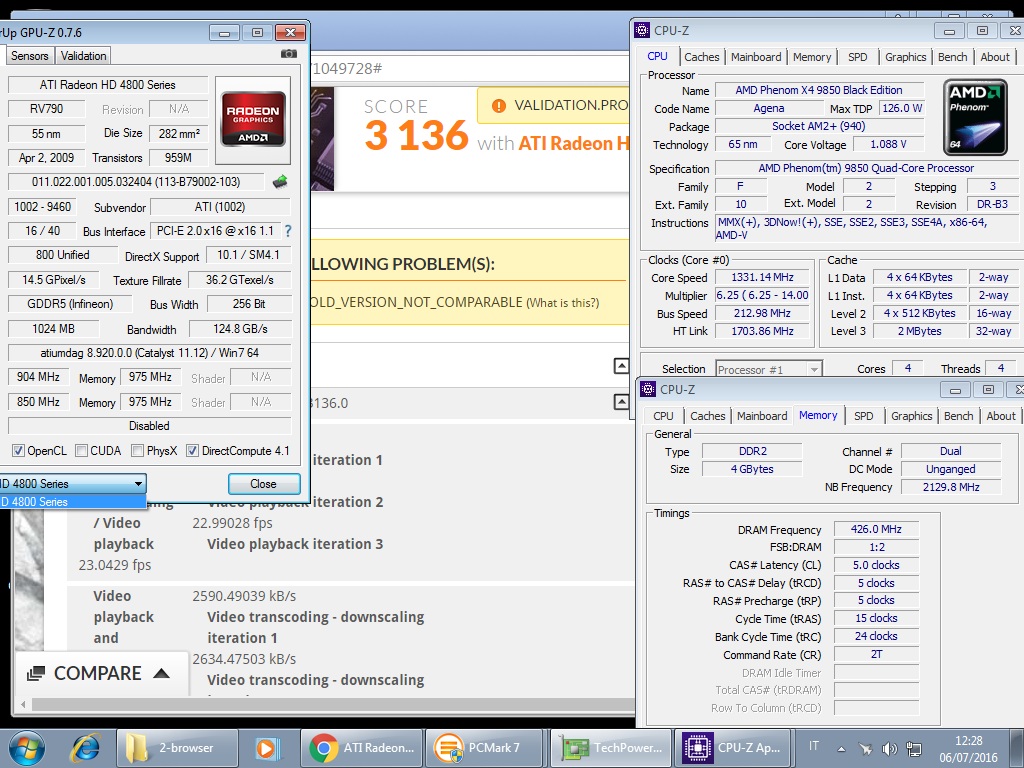Open the Windows Start menu

tap(27, 748)
